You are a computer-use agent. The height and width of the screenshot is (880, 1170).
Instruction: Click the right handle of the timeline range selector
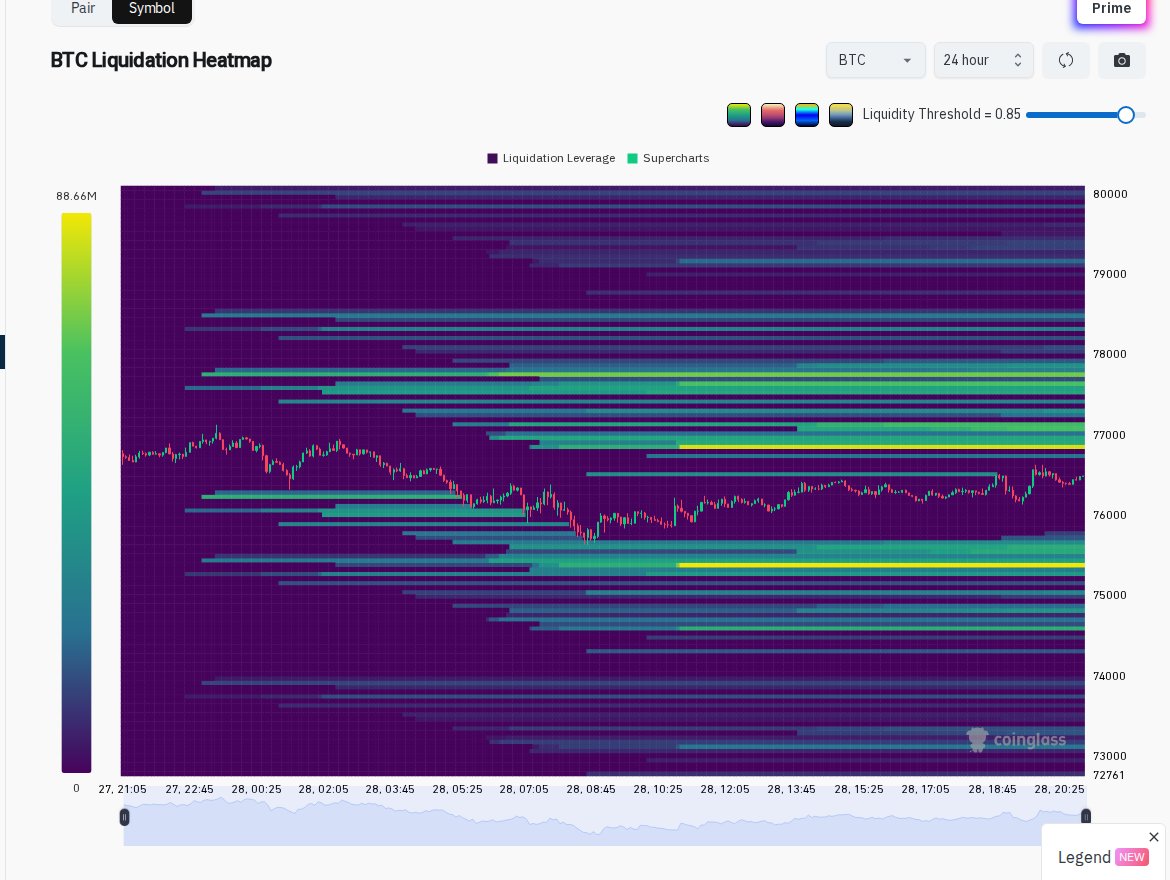(1086, 817)
